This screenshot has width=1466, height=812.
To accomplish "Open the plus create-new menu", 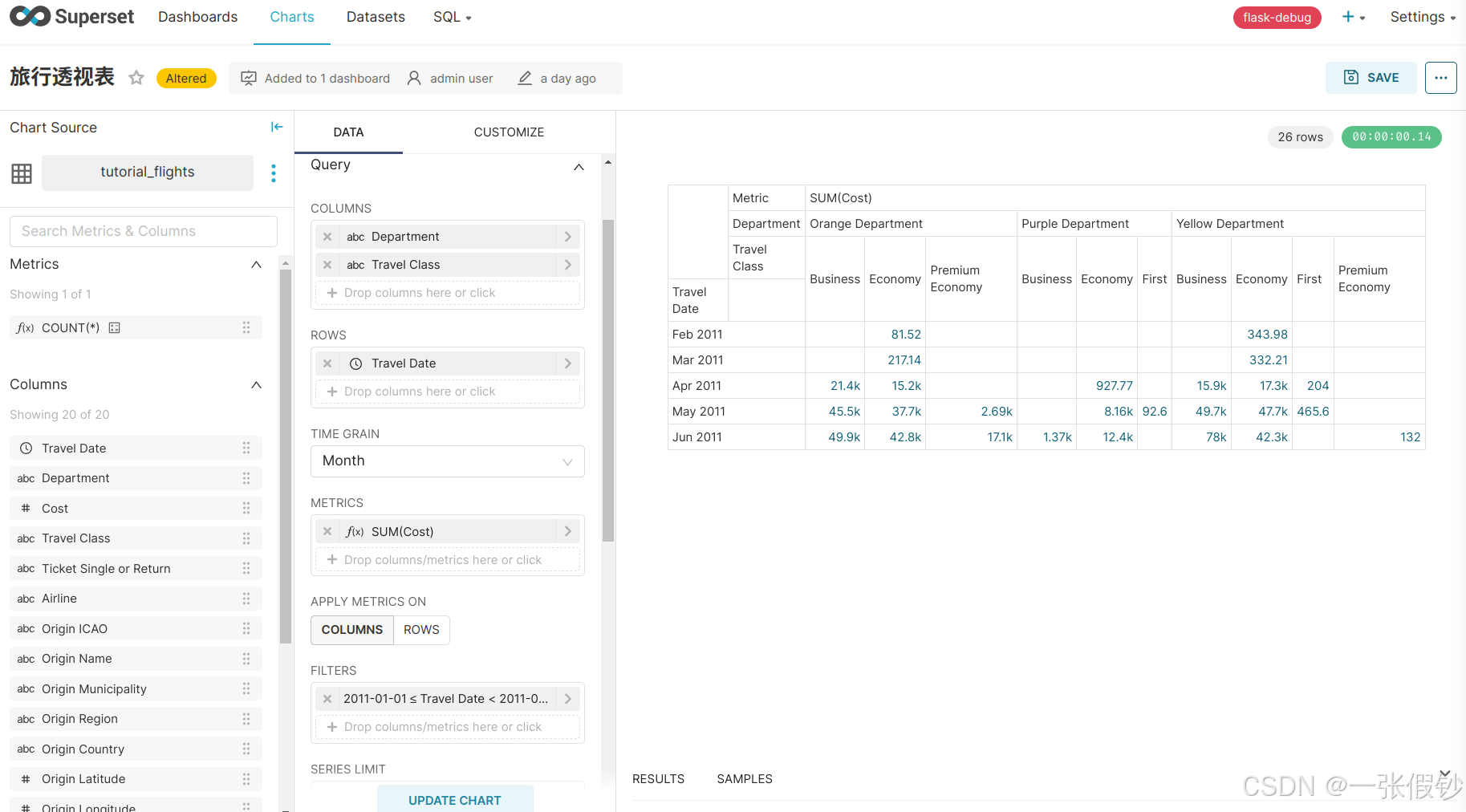I will tap(1353, 17).
